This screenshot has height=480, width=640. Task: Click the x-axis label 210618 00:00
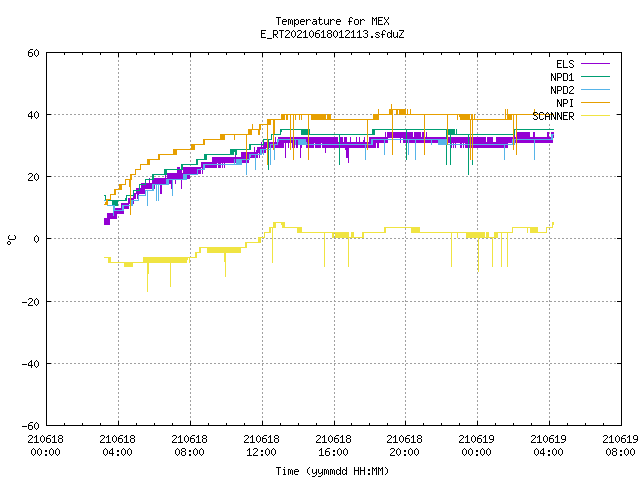click(45, 446)
